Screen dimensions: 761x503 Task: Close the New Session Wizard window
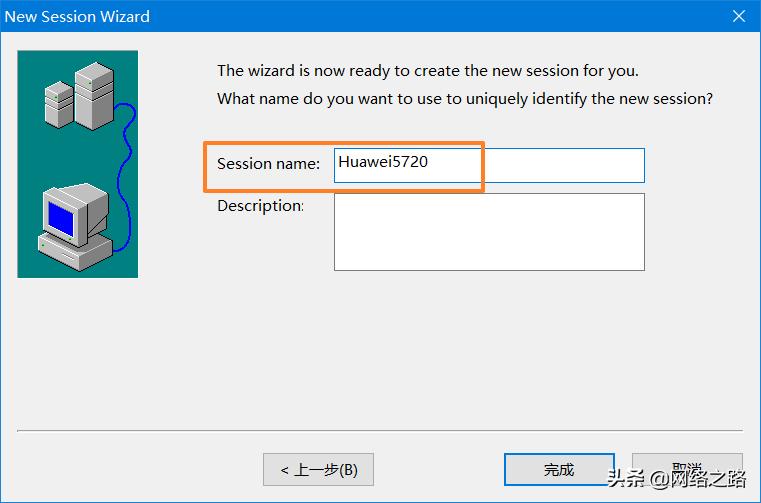tap(739, 16)
